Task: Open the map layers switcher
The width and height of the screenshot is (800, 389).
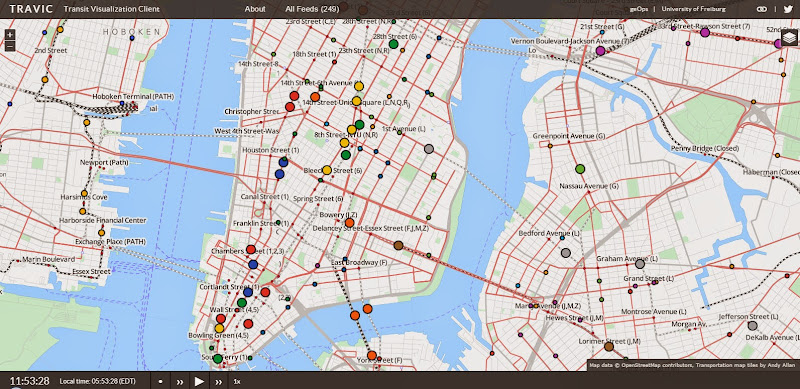Action: [789, 37]
